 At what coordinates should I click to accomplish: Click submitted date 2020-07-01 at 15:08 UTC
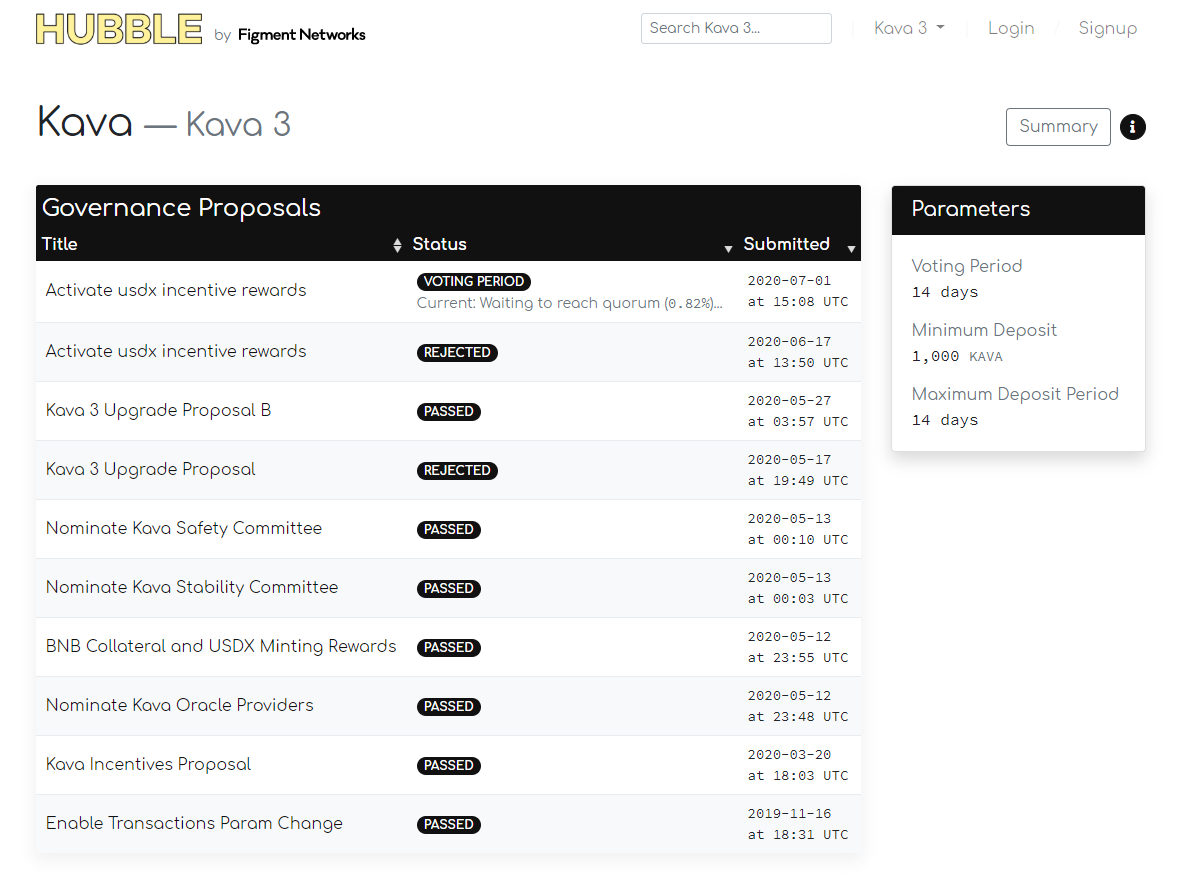[x=798, y=291]
